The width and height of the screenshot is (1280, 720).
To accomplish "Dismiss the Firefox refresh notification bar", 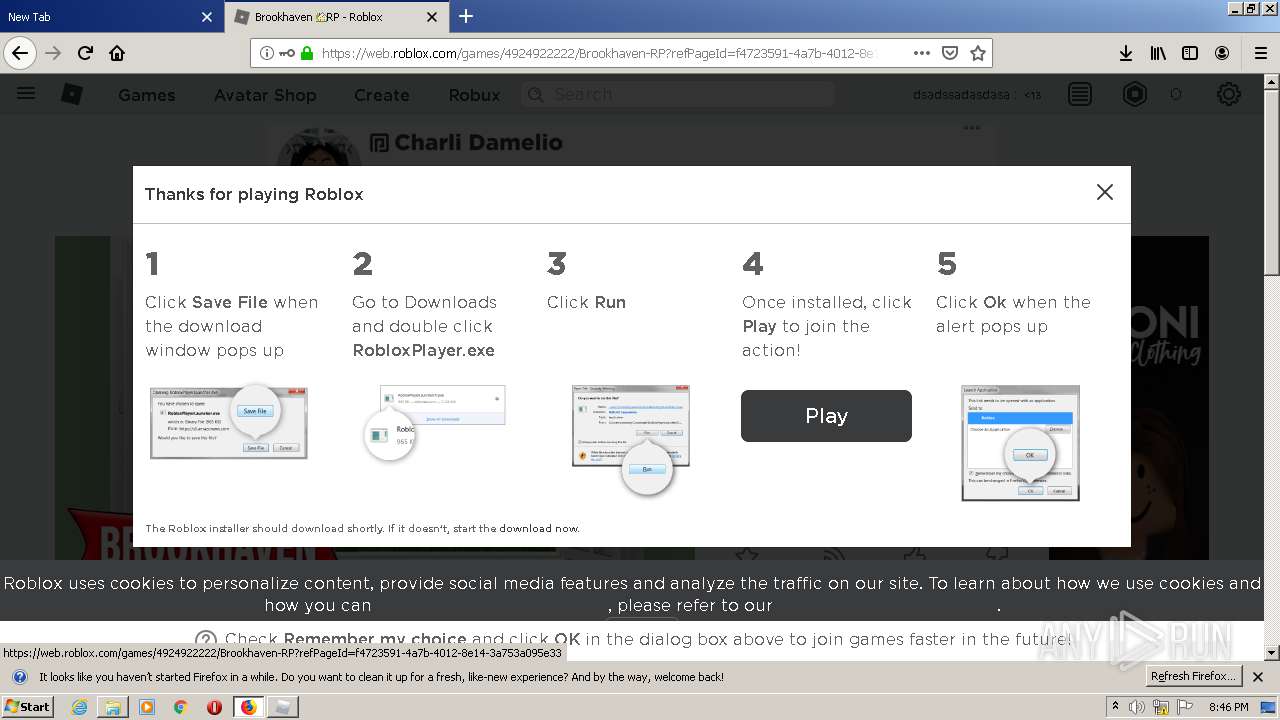I will 1258,677.
